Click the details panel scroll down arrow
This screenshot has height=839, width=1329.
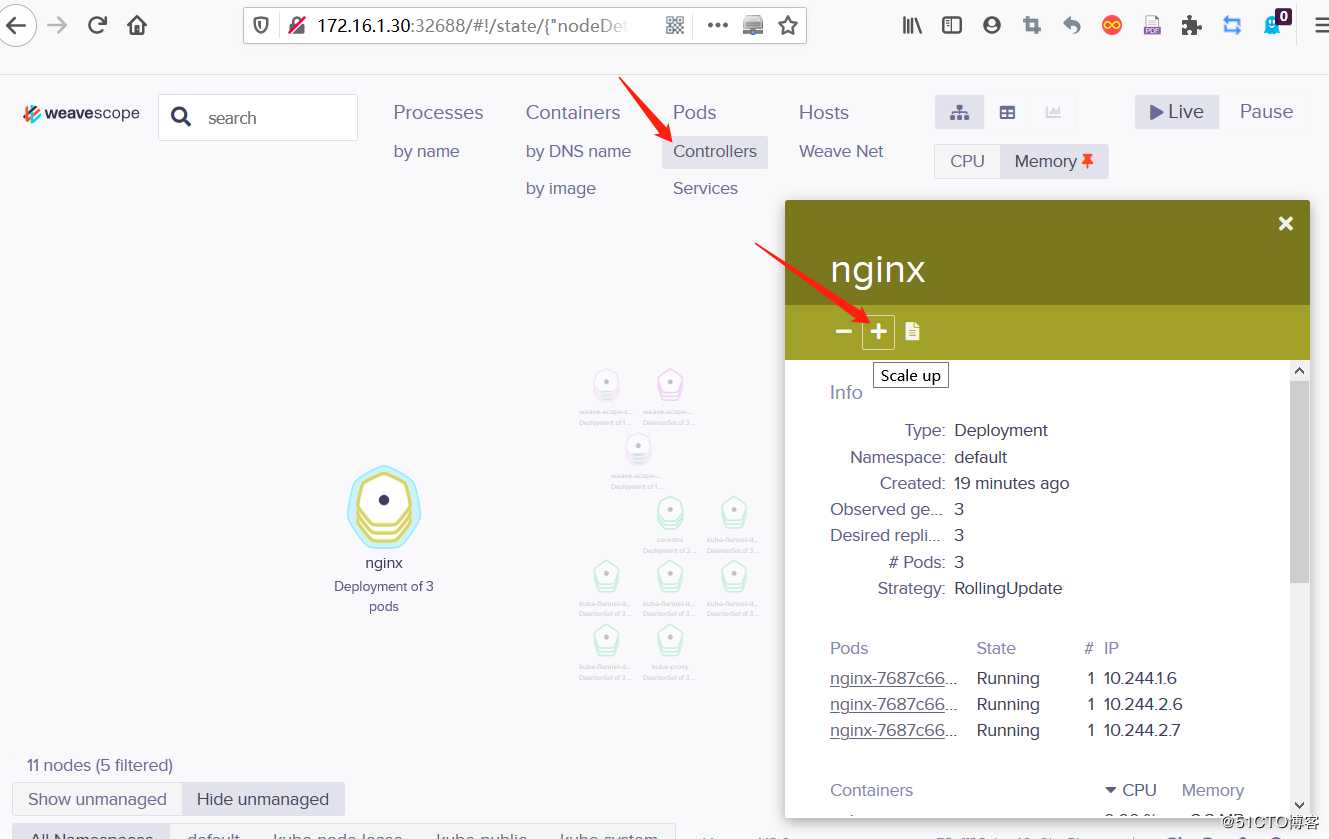click(1299, 805)
